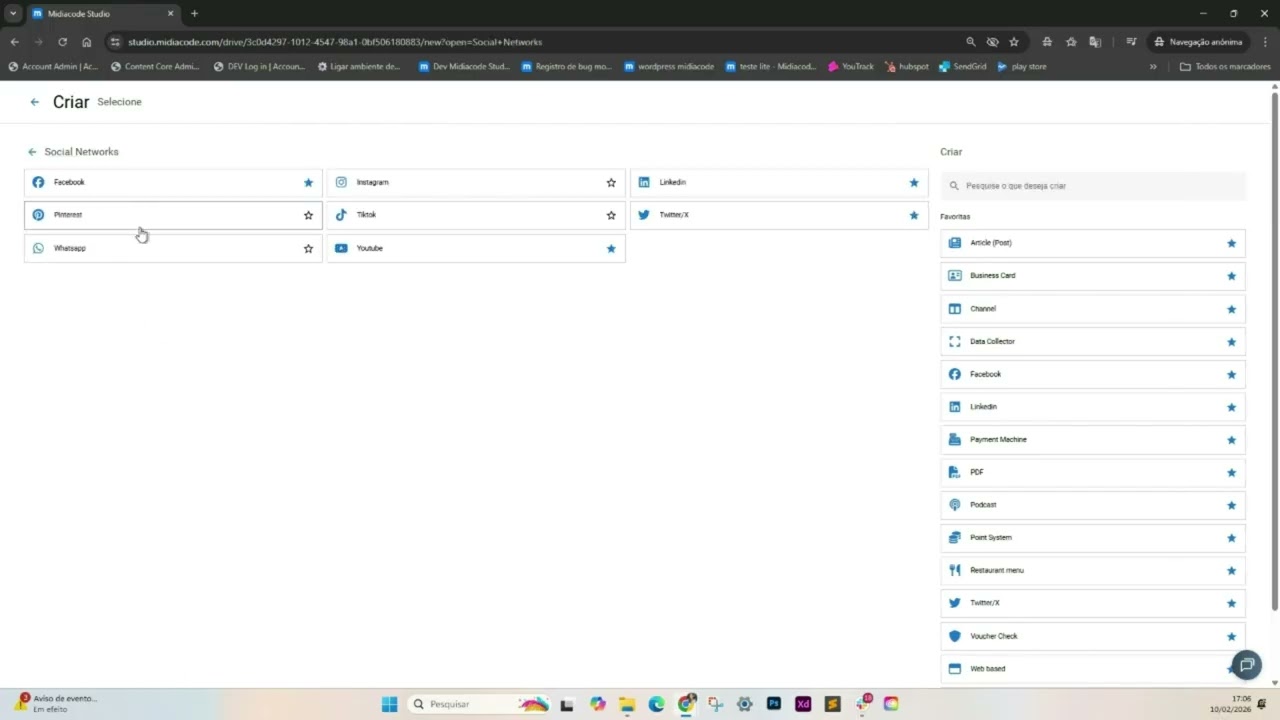Open Photoshop from the taskbar
Image resolution: width=1280 pixels, height=720 pixels.
773,704
